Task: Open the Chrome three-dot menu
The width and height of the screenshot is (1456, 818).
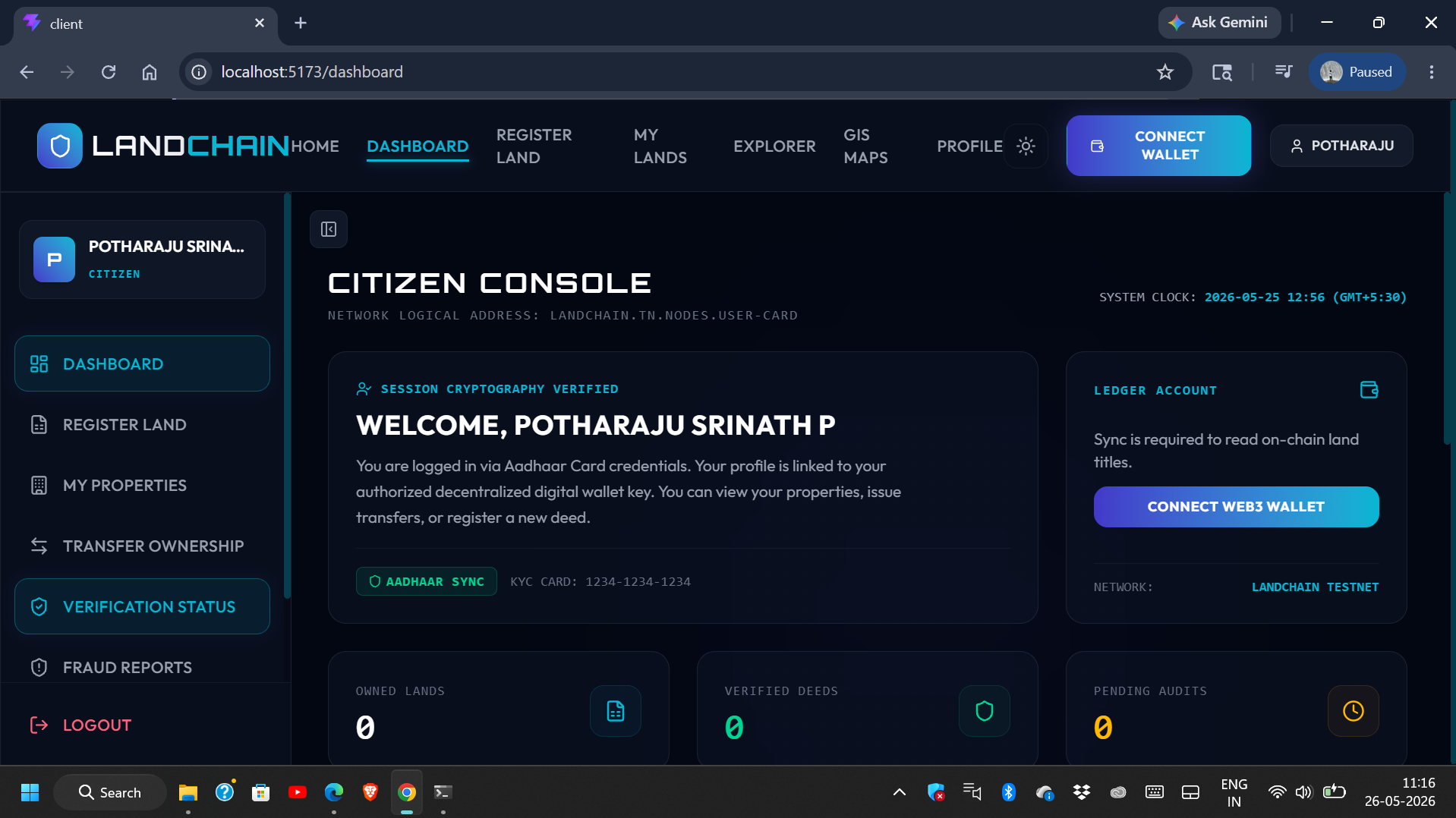Action: coord(1431,72)
